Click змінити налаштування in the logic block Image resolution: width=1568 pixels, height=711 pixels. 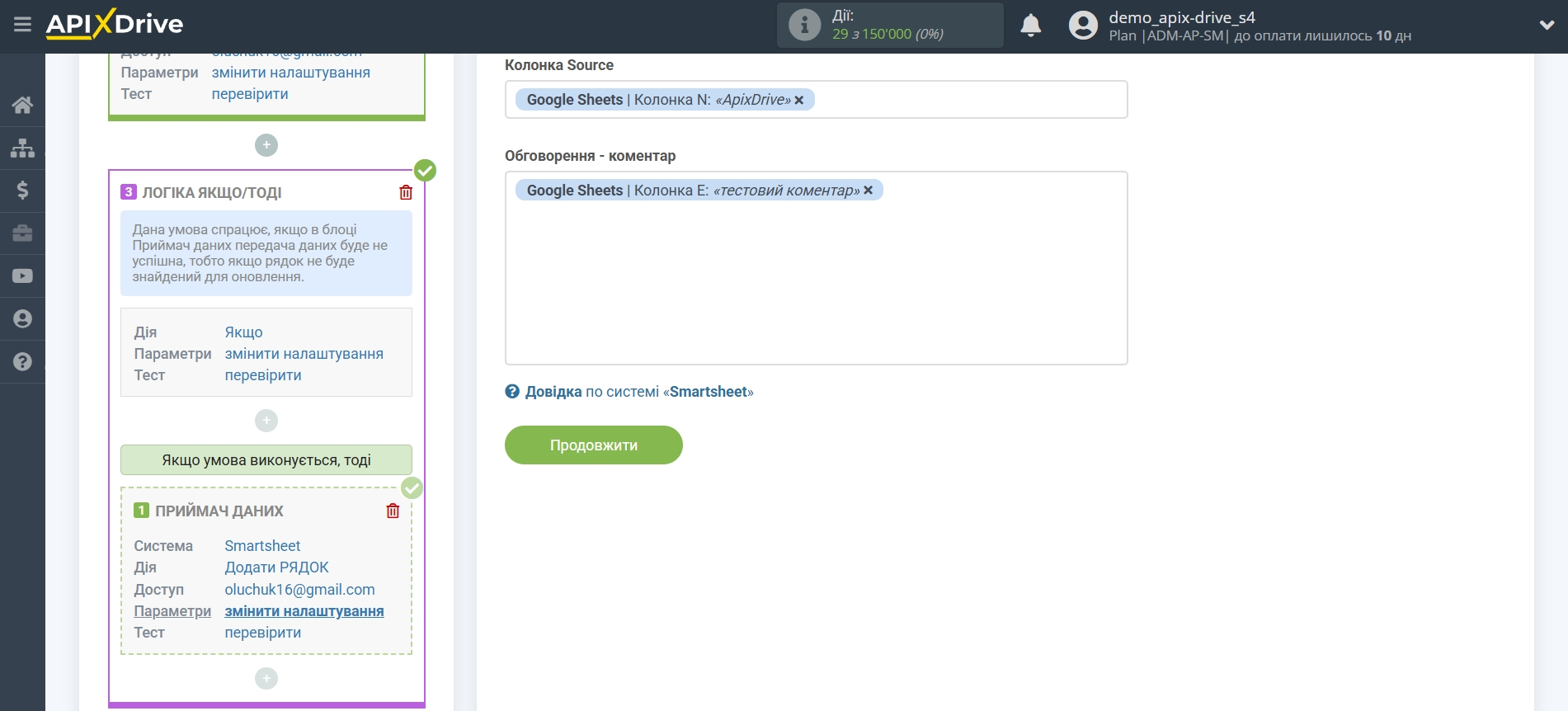coord(304,354)
